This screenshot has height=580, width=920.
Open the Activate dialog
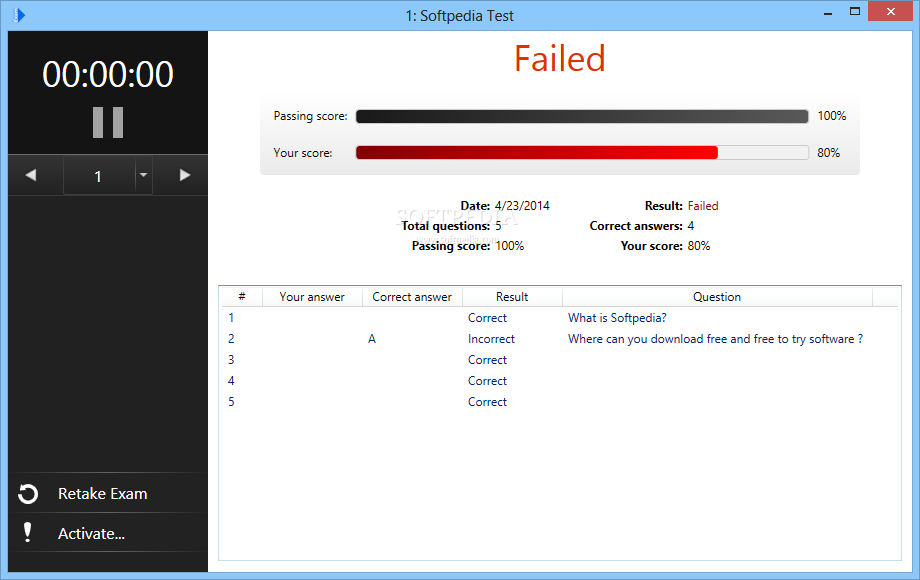click(92, 534)
